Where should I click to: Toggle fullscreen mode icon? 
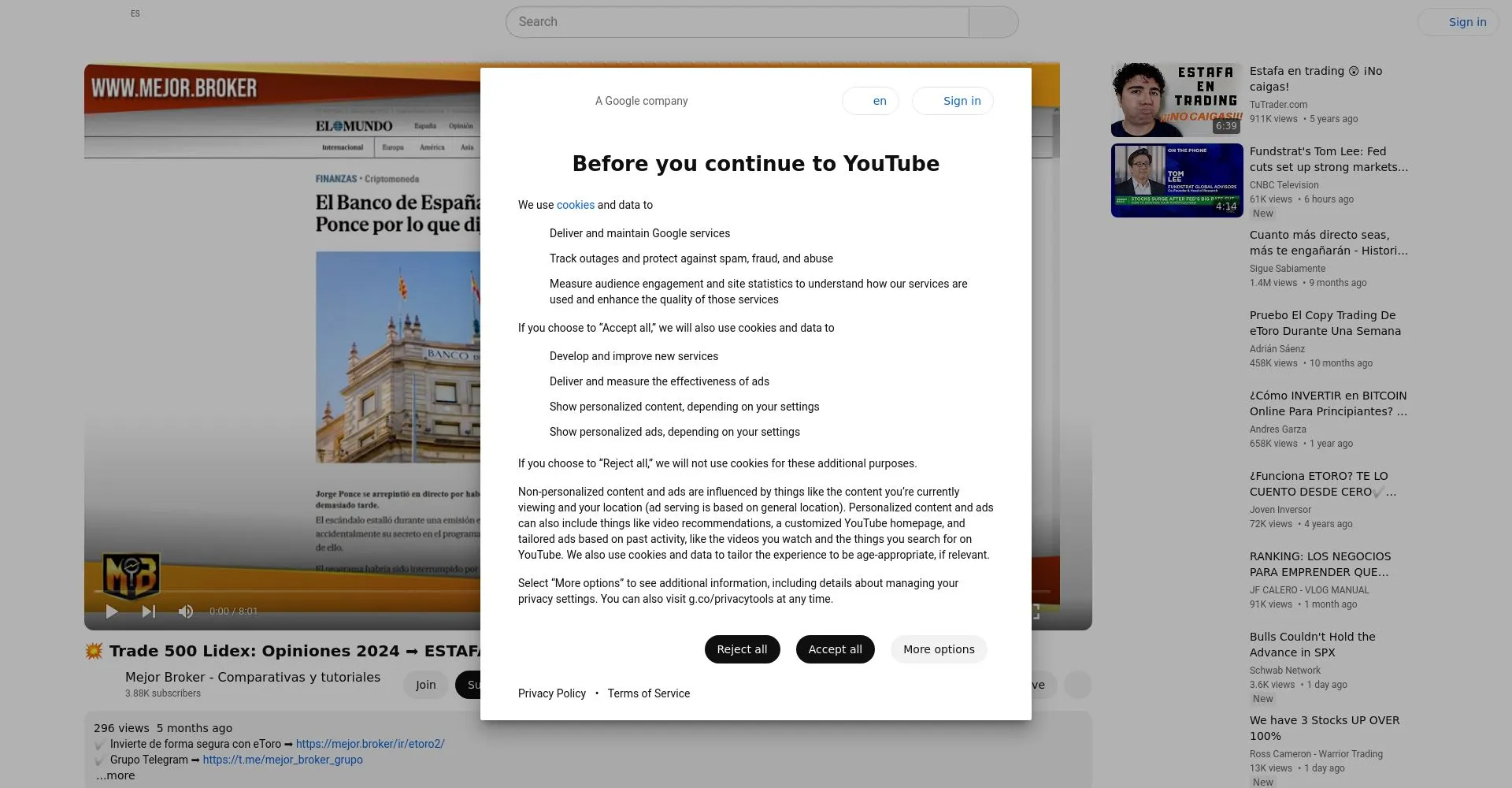pyautogui.click(x=1035, y=611)
